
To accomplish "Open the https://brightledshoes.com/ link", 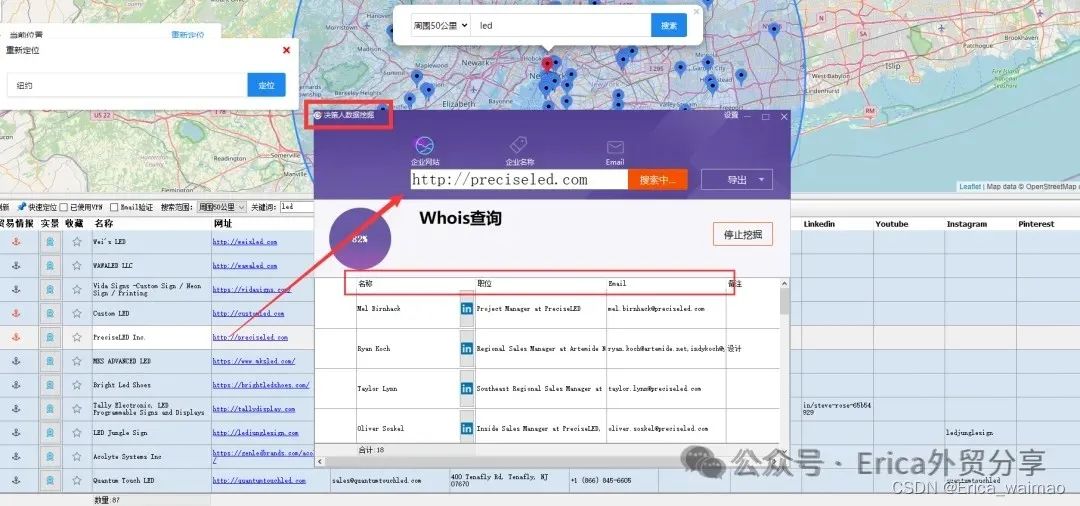I will pos(261,385).
